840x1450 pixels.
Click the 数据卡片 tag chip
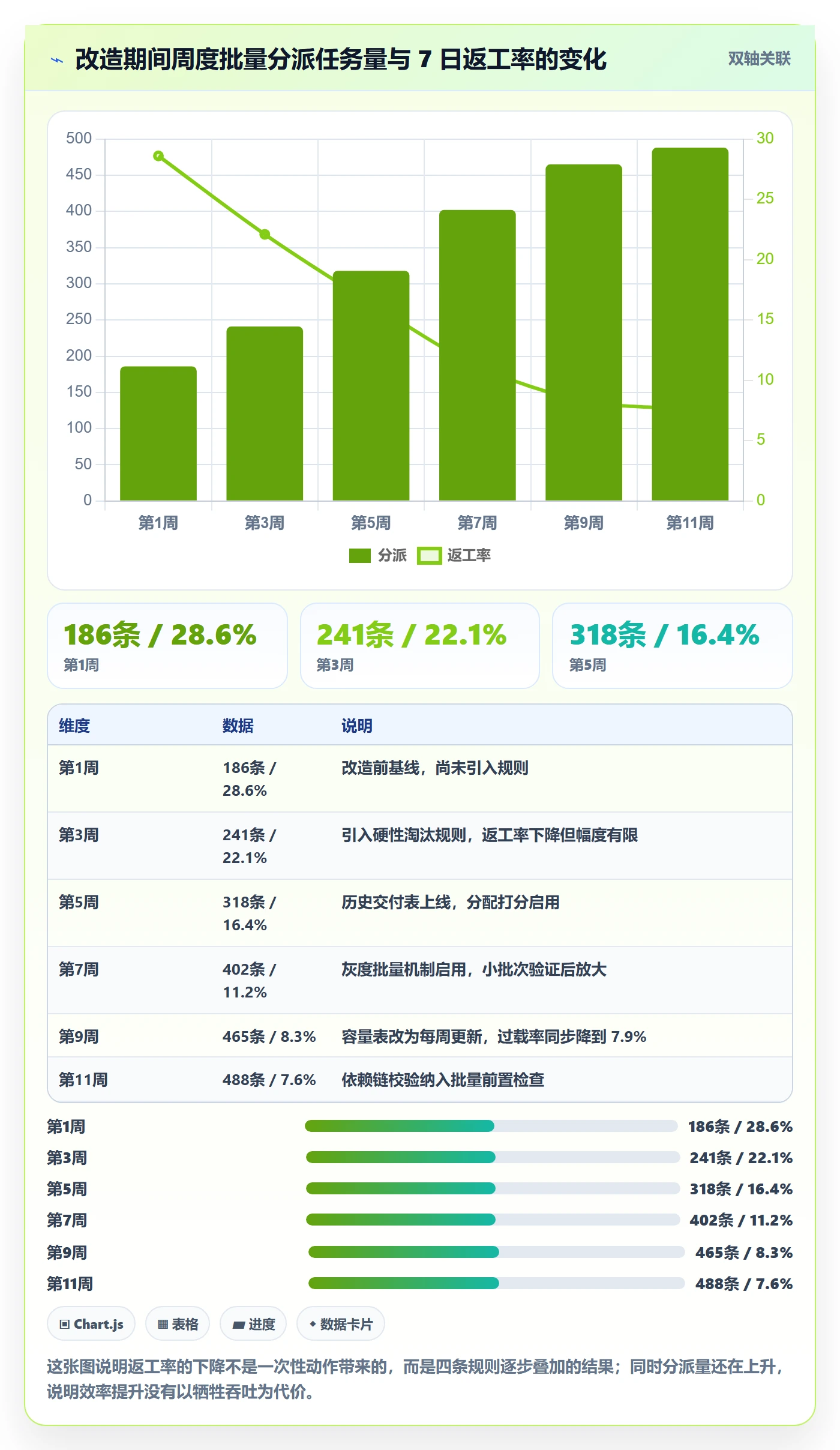341,1323
